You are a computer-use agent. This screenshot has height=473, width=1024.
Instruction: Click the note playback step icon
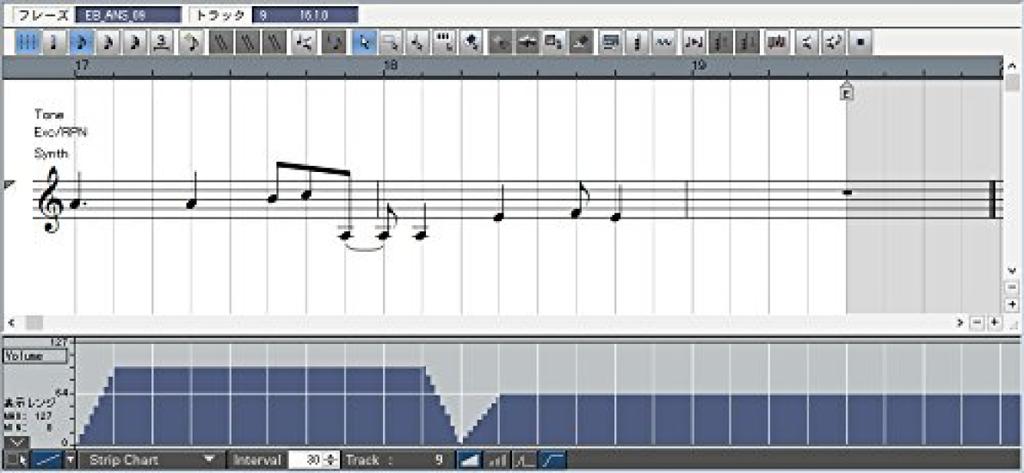(694, 42)
